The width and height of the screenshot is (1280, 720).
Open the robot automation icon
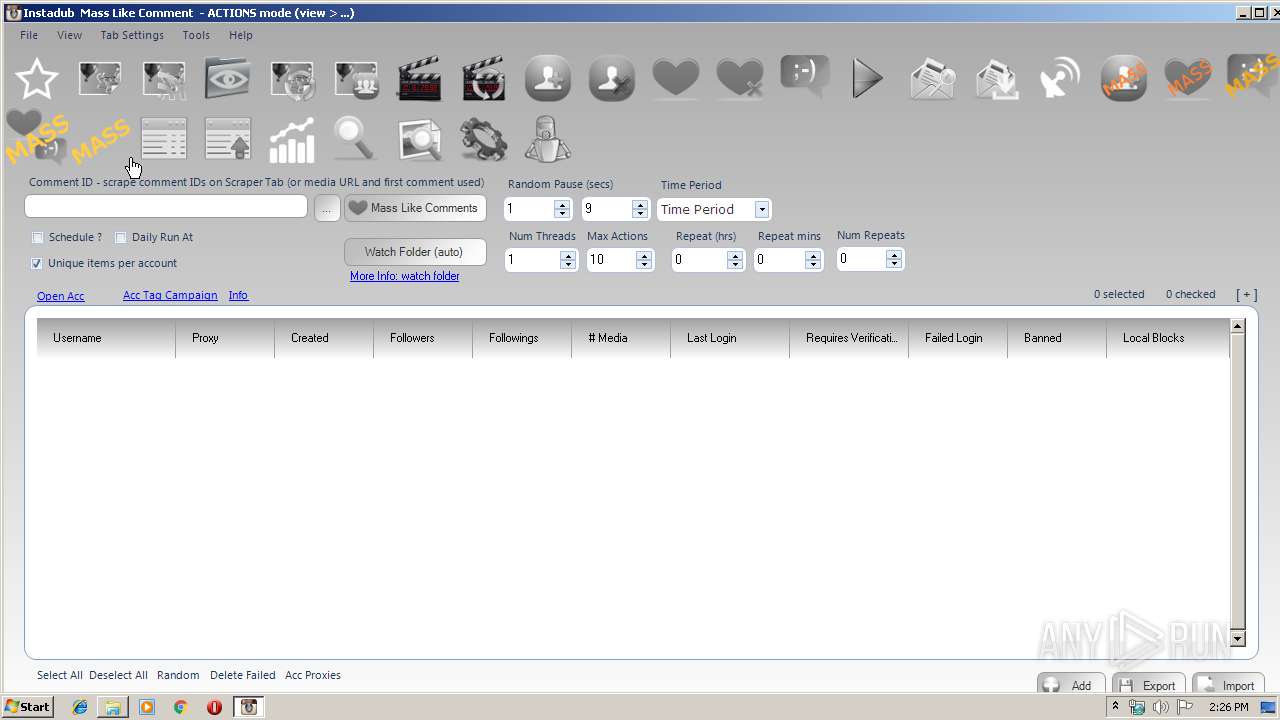coord(548,139)
